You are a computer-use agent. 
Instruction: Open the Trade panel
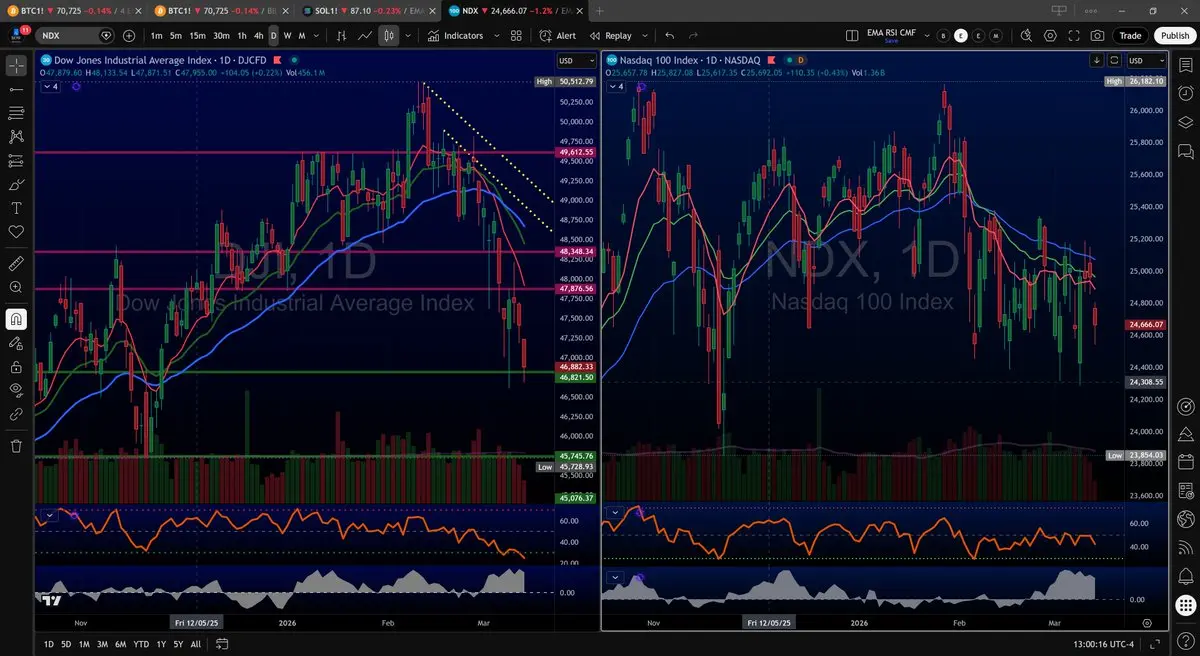click(x=1130, y=35)
